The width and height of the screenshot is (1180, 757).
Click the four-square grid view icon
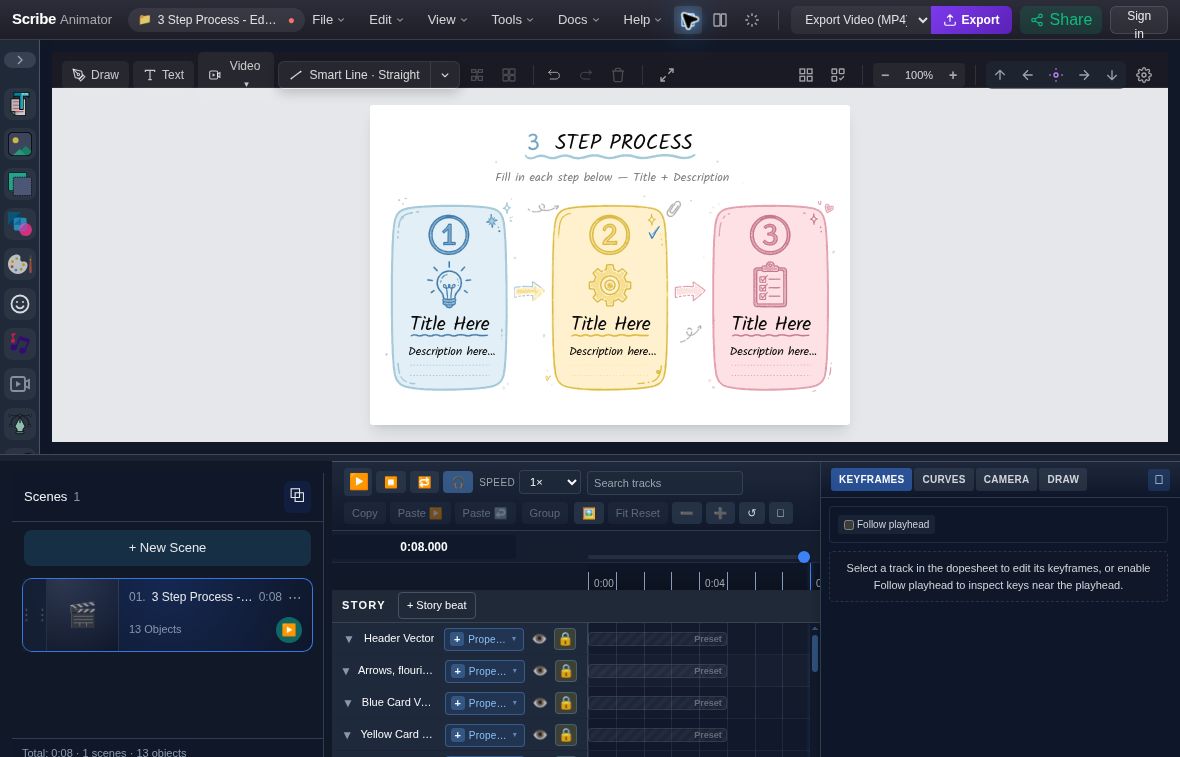806,74
